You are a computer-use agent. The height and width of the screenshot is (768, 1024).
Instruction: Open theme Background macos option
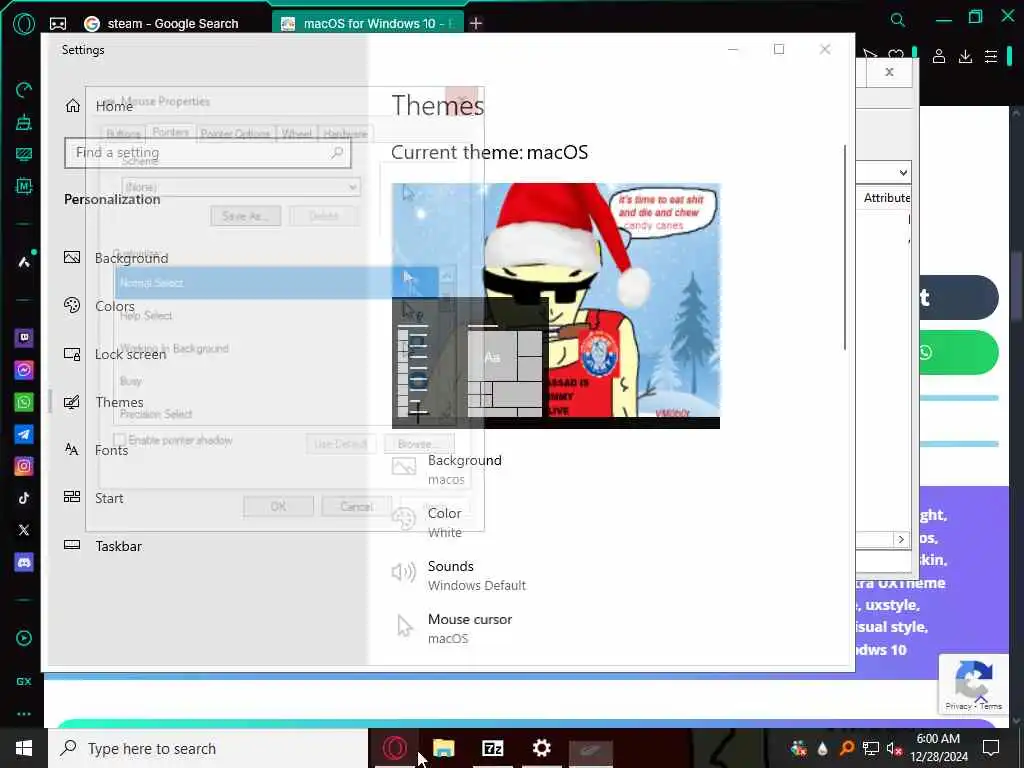coord(447,470)
